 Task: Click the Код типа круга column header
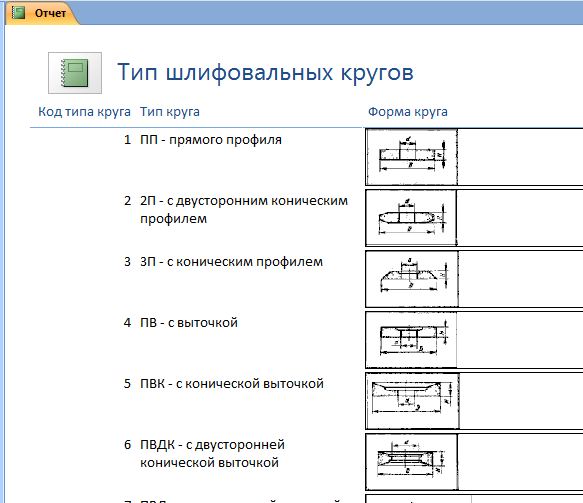(84, 112)
